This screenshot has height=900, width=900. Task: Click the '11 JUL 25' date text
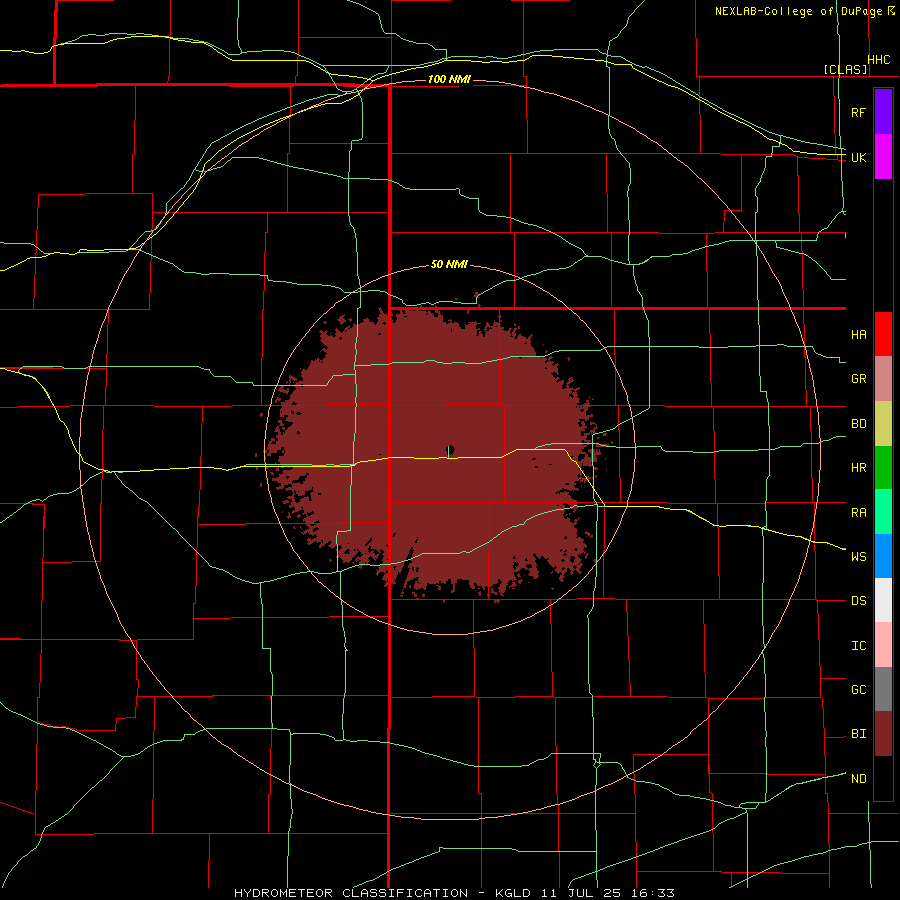[580, 893]
